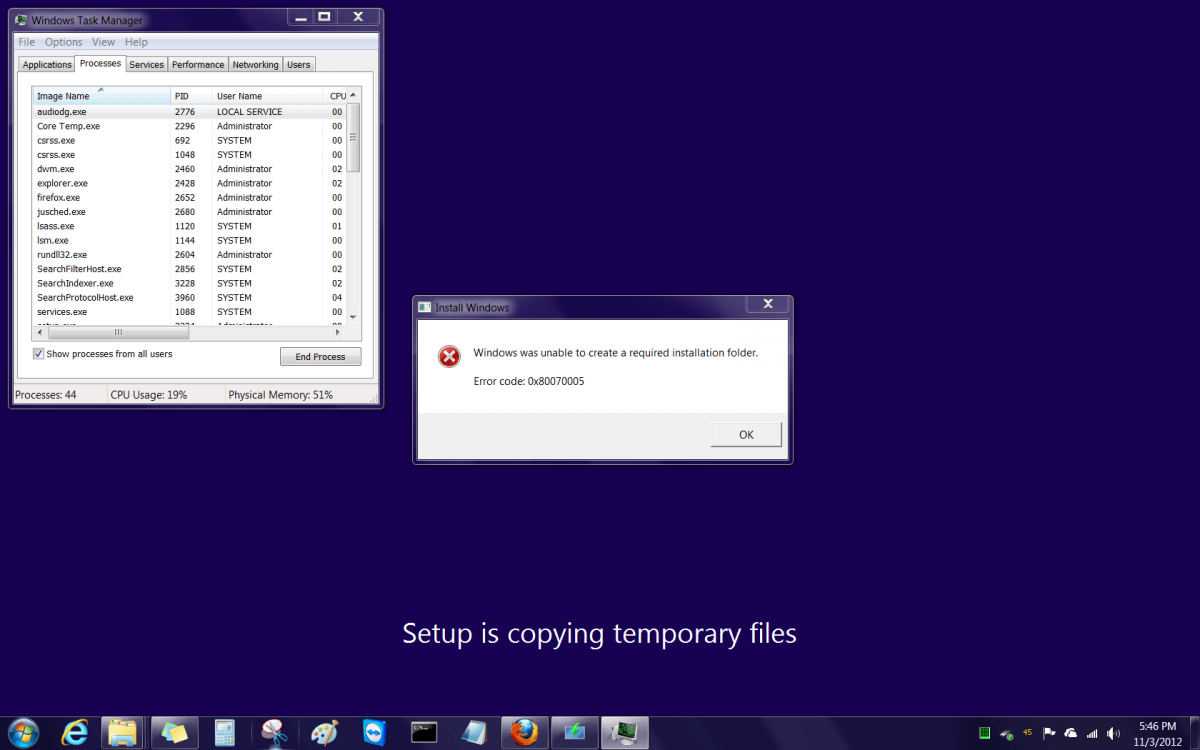Click the Install Windows title bar icon
Viewport: 1200px width, 750px height.
(x=425, y=307)
